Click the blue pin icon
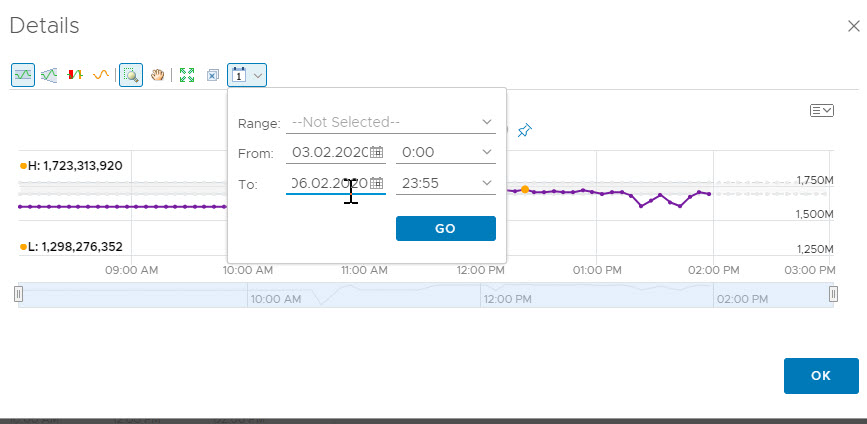 coord(525,130)
